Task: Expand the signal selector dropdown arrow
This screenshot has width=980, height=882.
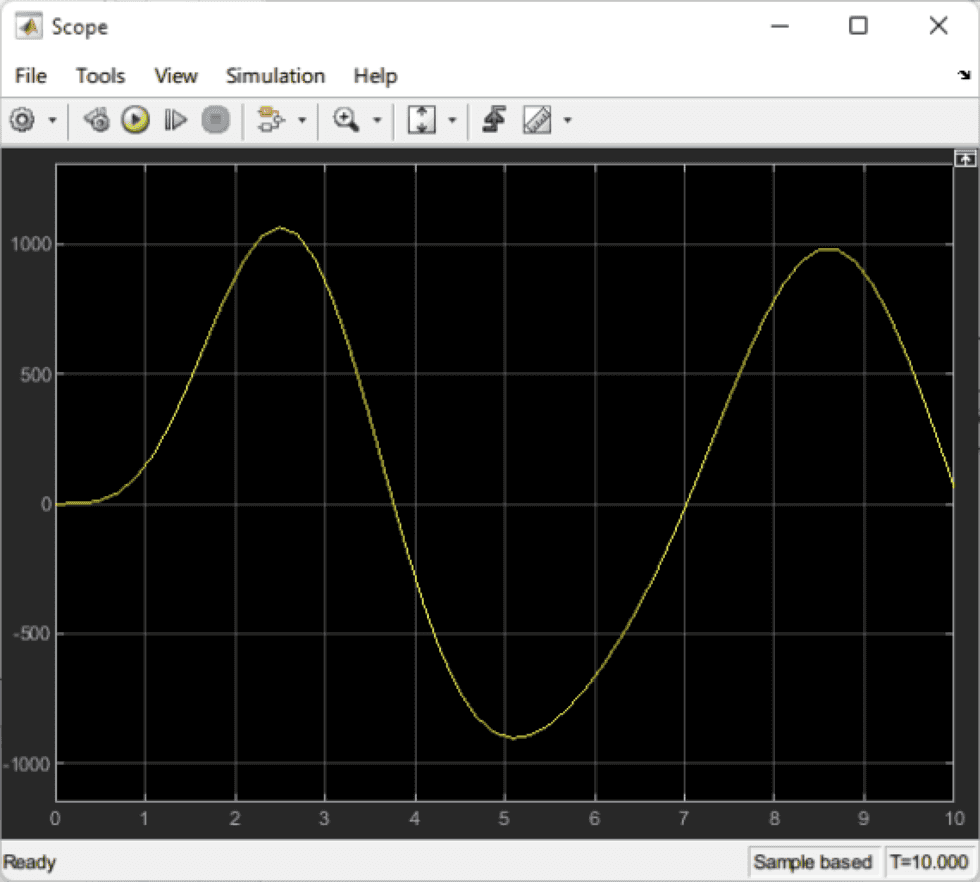Action: pos(302,119)
